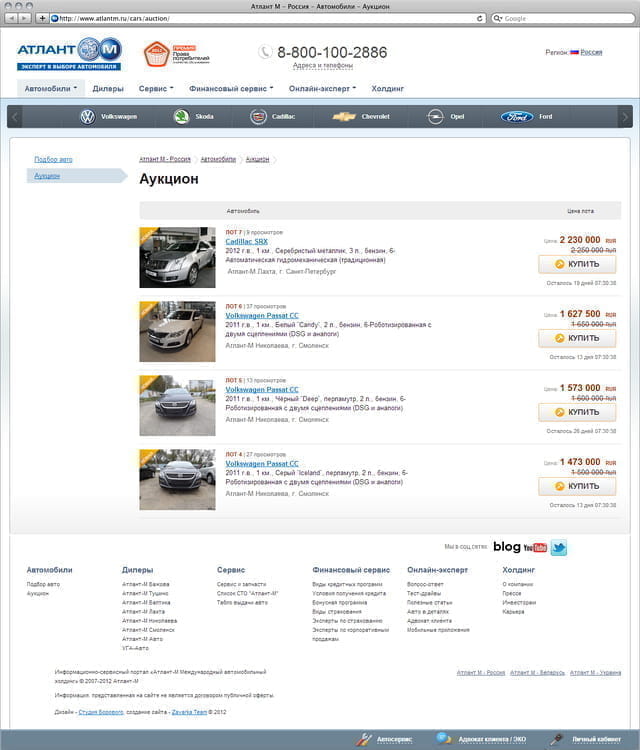Select the Skoda brand logo

[181, 117]
